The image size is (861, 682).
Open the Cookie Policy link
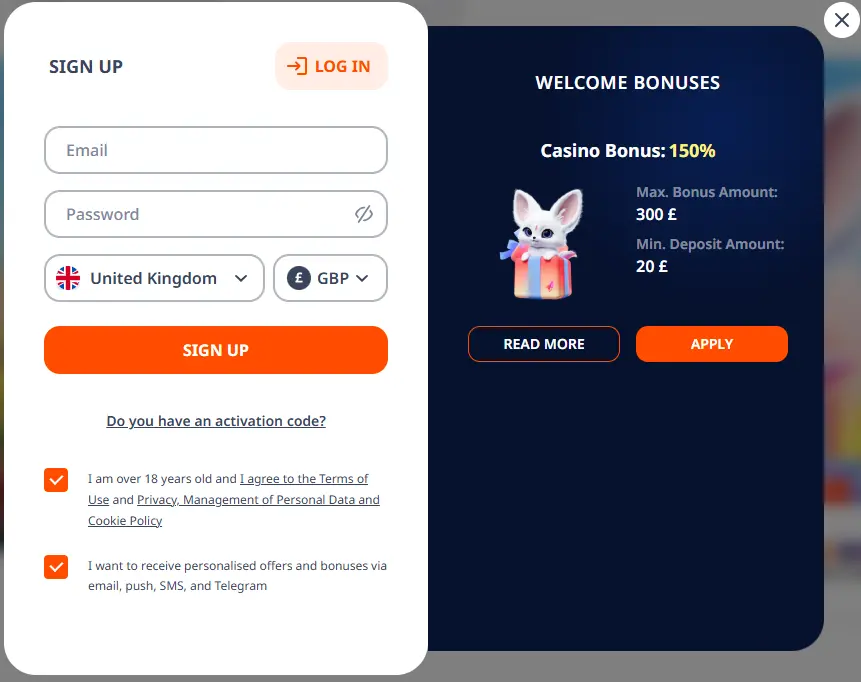point(124,520)
